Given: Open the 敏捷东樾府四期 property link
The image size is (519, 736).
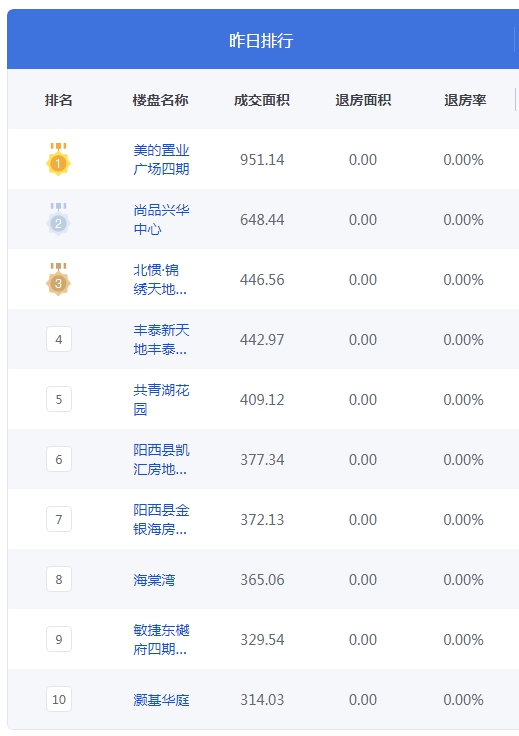Looking at the screenshot, I should [x=161, y=640].
